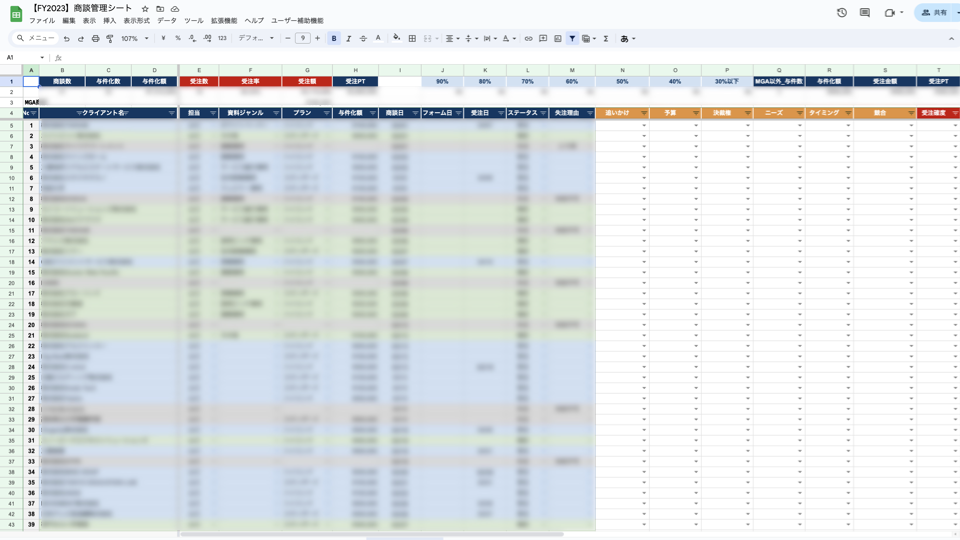Open the fill color picker
960x540 pixels.
396,39
